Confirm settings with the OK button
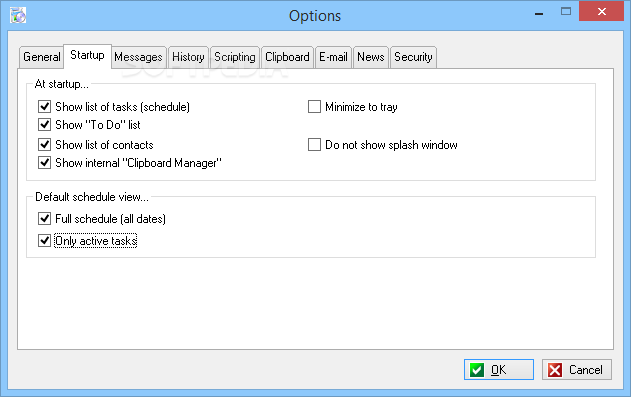 (x=499, y=370)
